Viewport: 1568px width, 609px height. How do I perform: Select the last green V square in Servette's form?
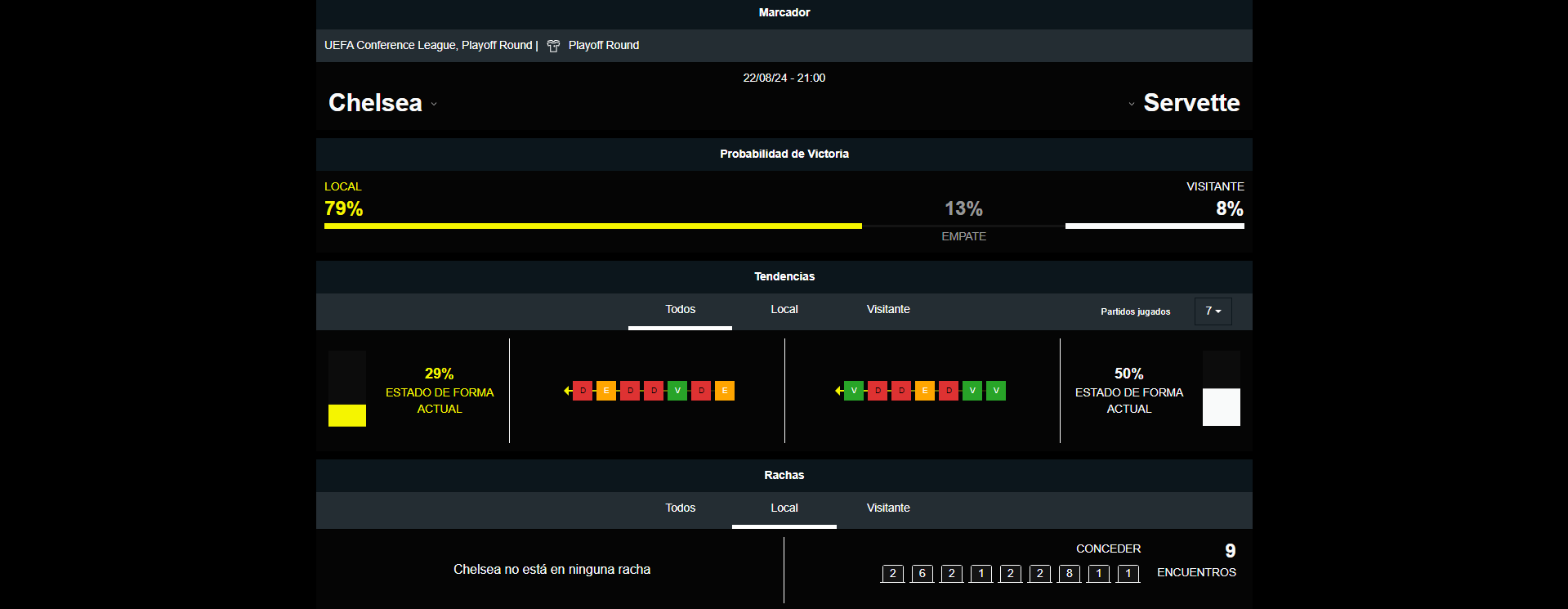[x=996, y=391]
